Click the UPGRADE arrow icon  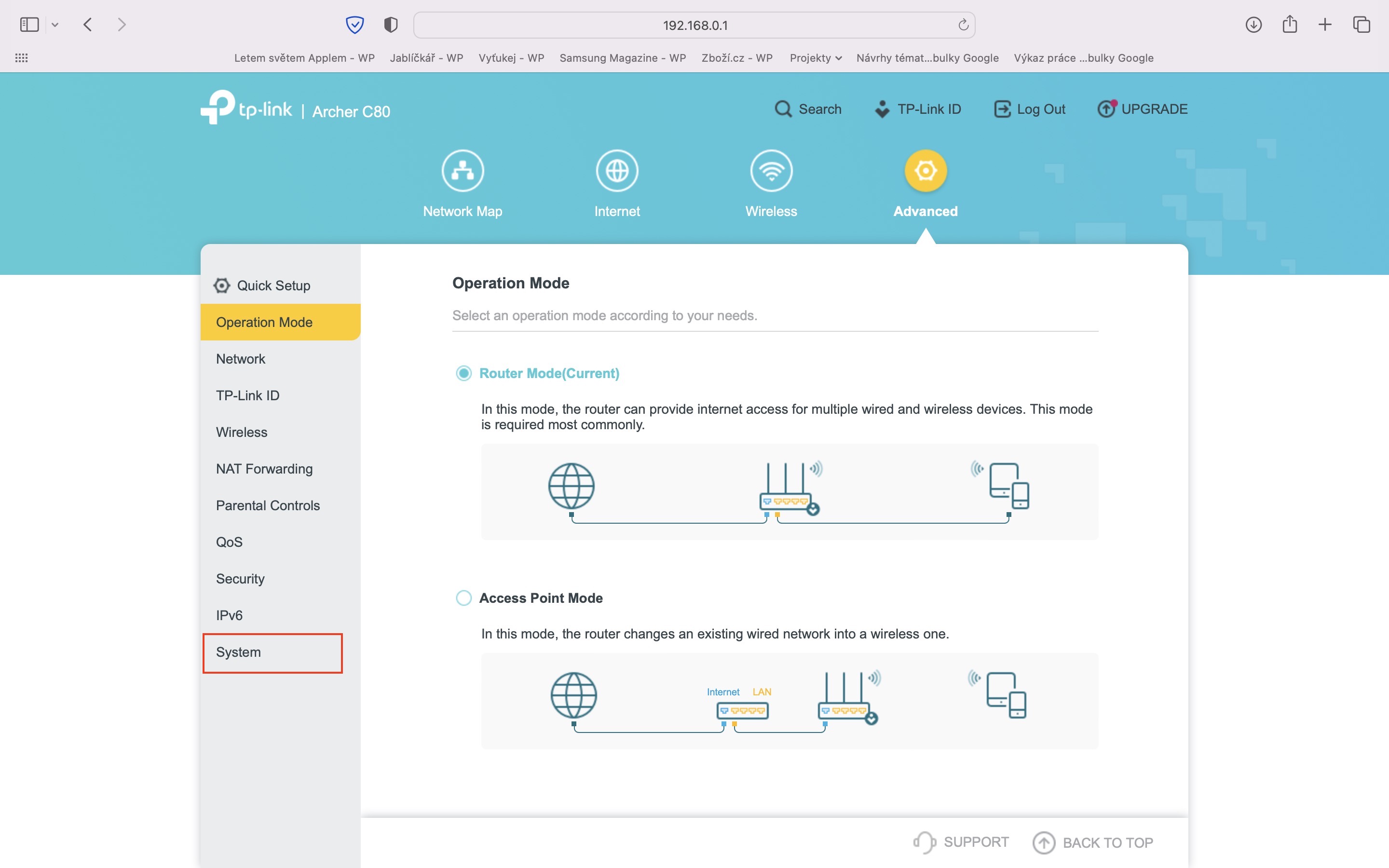[x=1106, y=108]
